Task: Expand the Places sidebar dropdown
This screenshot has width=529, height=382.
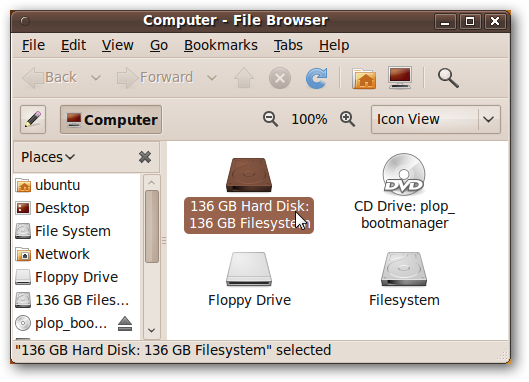Action: (48, 157)
